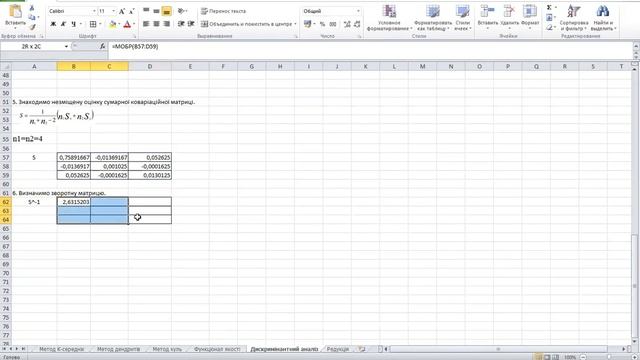The width and height of the screenshot is (640, 360).
Task: Click the Cut scissors icon
Action: point(32,8)
